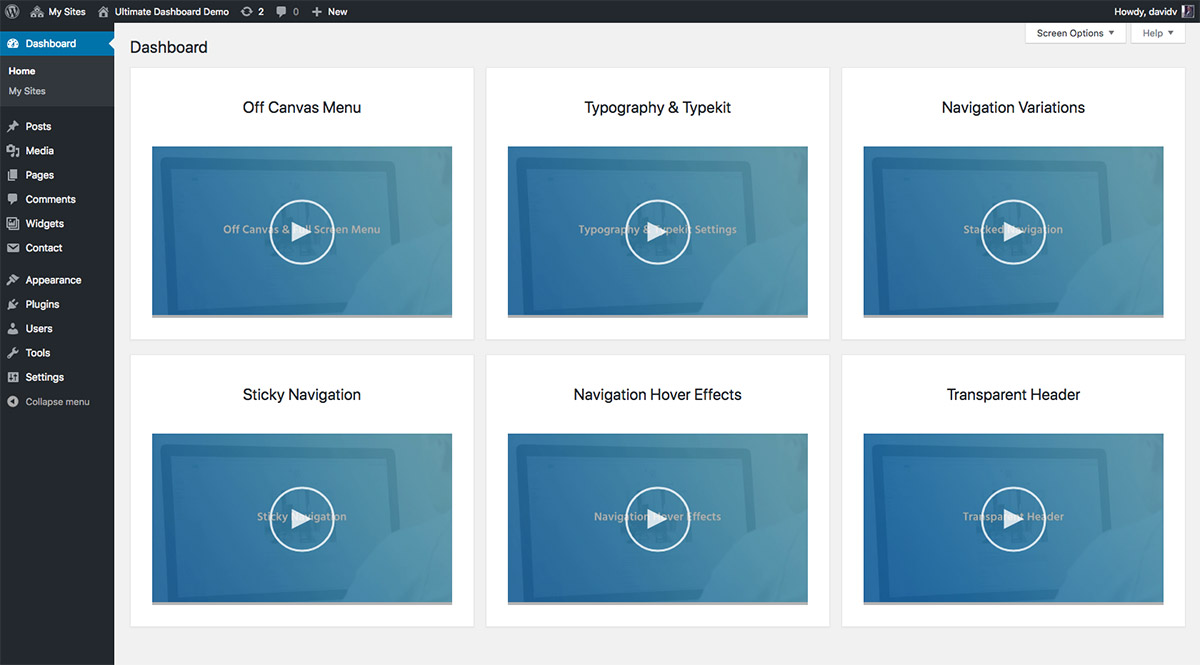
Task: Play the Typography & Typekit video
Action: coord(658,232)
